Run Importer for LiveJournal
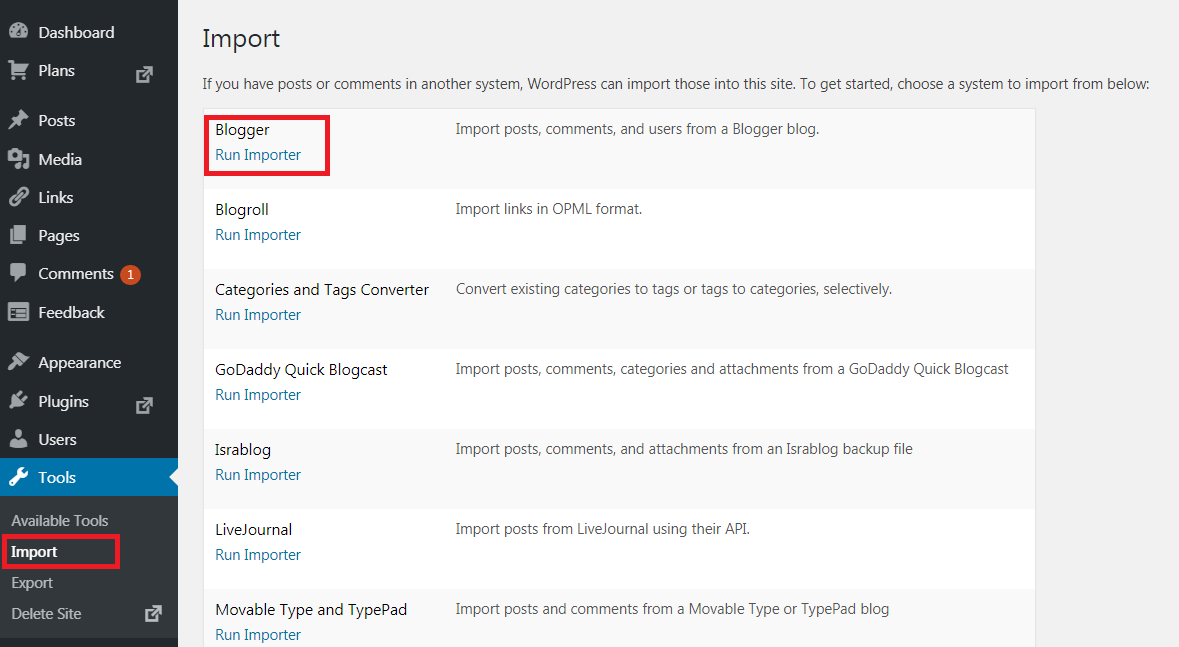This screenshot has width=1179, height=647. point(258,554)
